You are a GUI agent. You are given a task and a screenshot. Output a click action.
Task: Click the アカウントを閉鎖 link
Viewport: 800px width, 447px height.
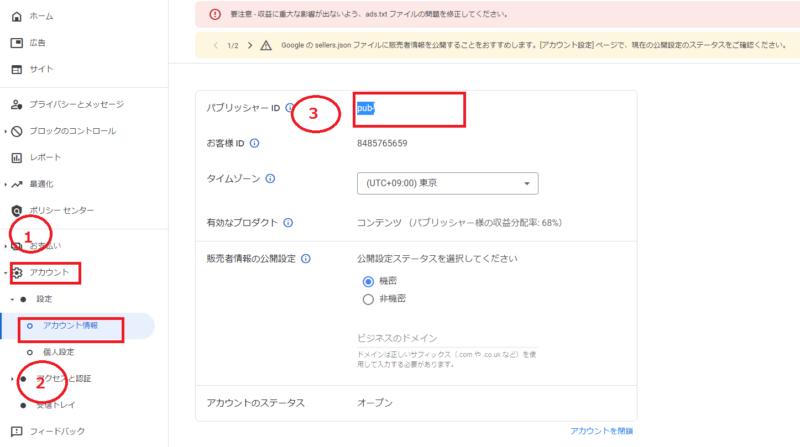600,431
